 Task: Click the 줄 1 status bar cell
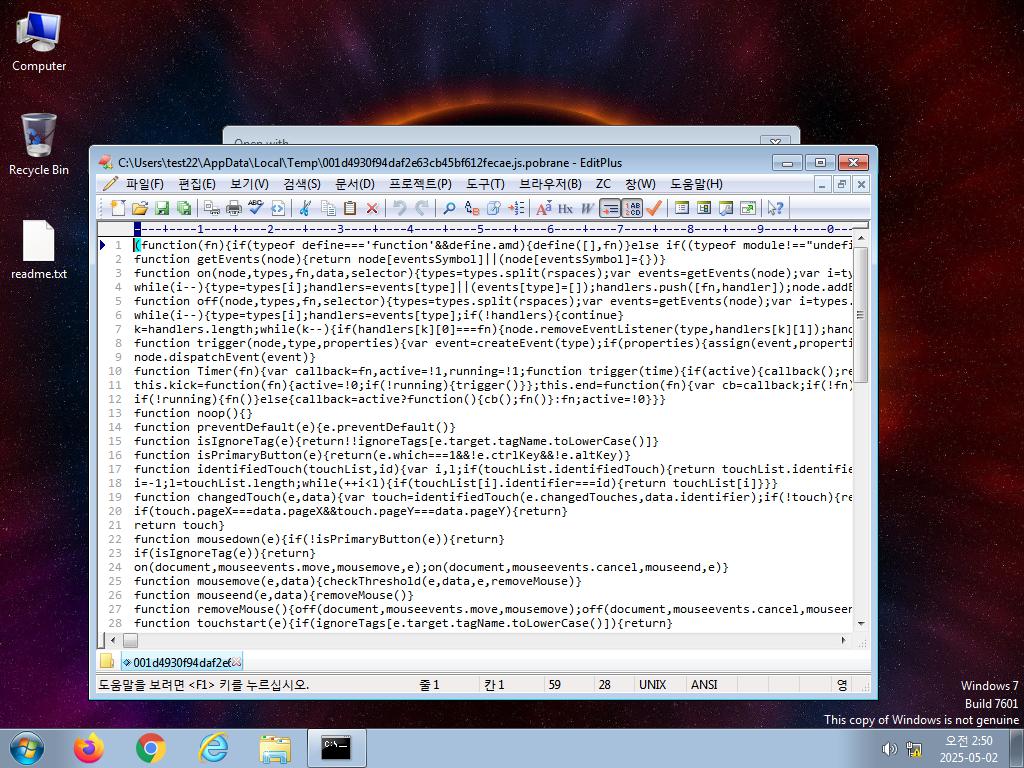point(429,684)
